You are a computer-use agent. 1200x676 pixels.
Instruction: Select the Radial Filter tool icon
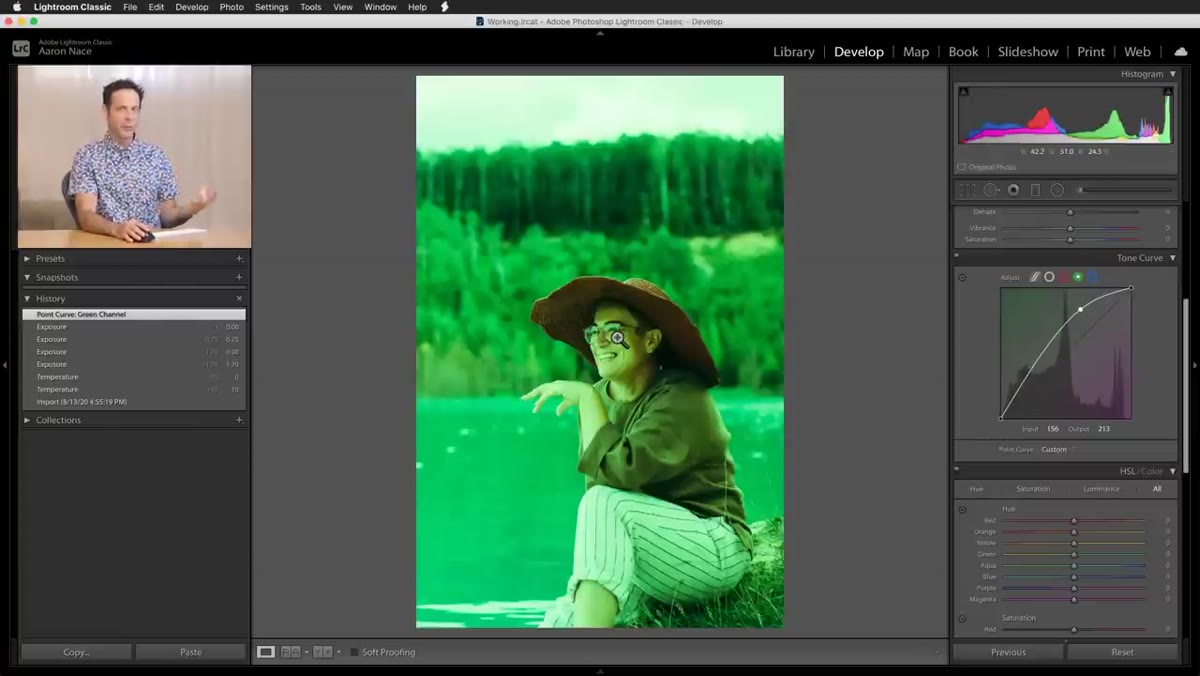[x=1057, y=190]
